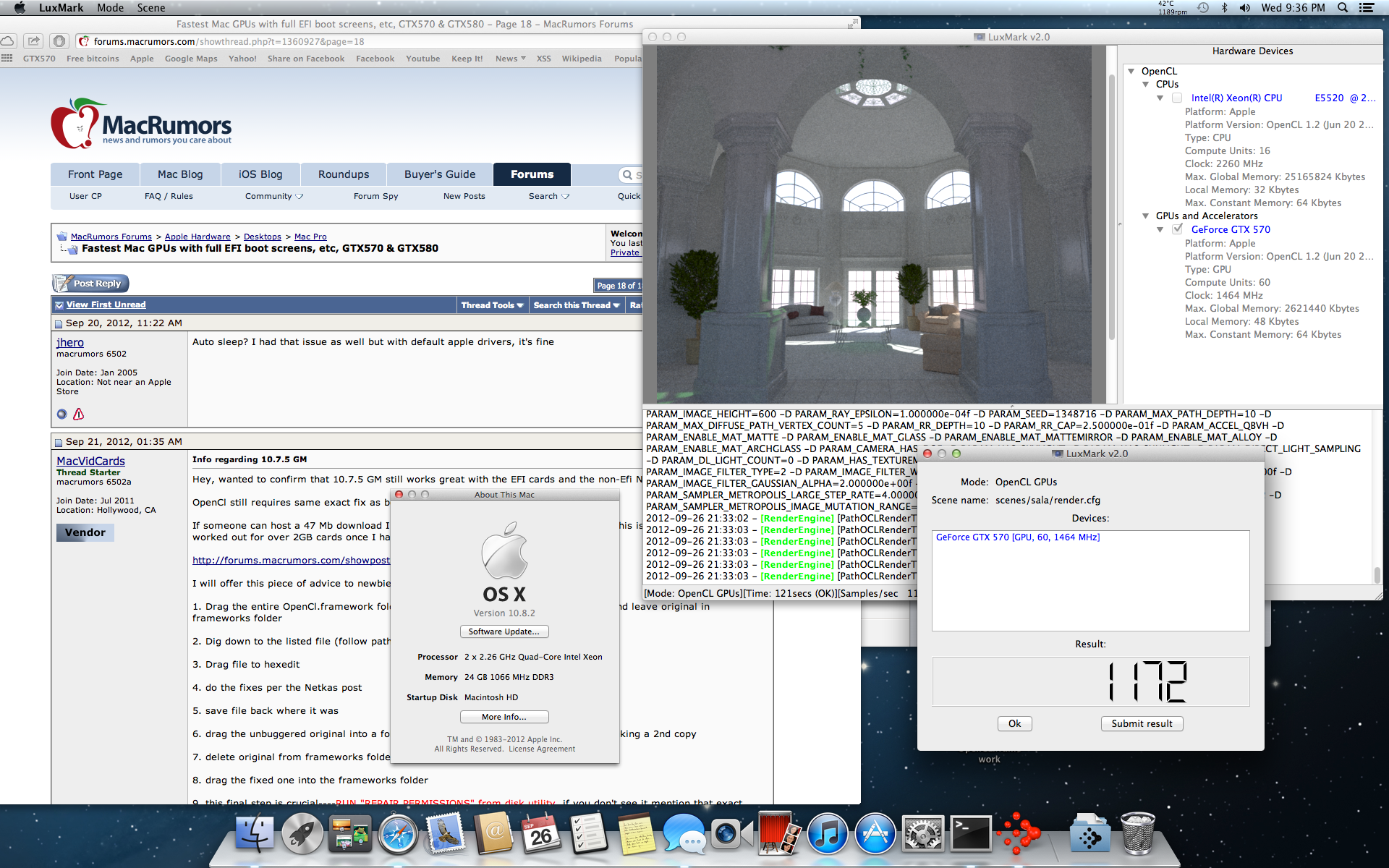Enable the Intel Xeon CPU checkbox
Screen dimensions: 1389x868
(1177, 98)
